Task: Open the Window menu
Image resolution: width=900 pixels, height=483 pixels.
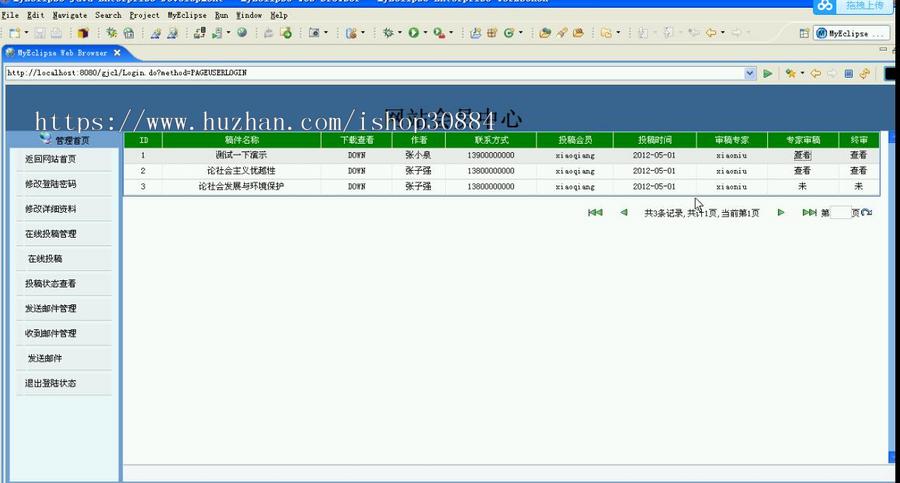Action: 249,16
